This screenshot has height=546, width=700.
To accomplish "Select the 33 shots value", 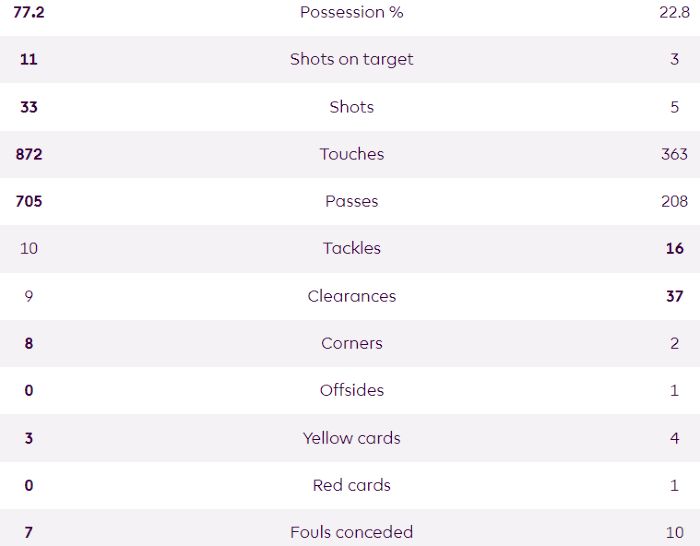I will (x=28, y=107).
